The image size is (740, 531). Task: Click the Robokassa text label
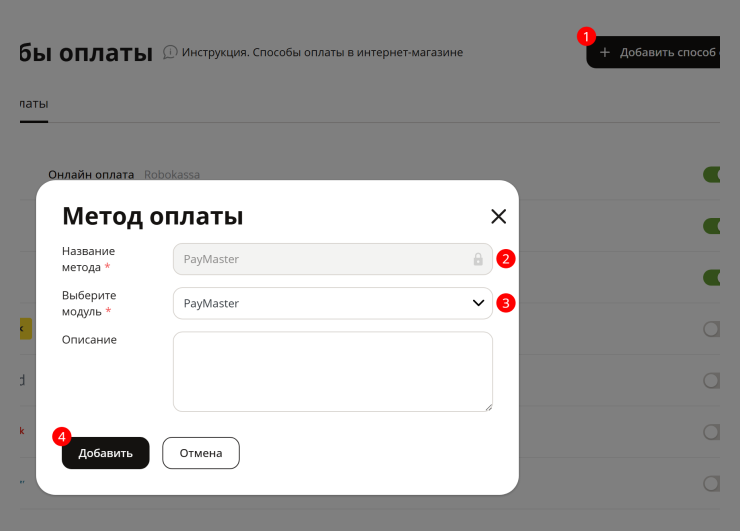coord(172,175)
